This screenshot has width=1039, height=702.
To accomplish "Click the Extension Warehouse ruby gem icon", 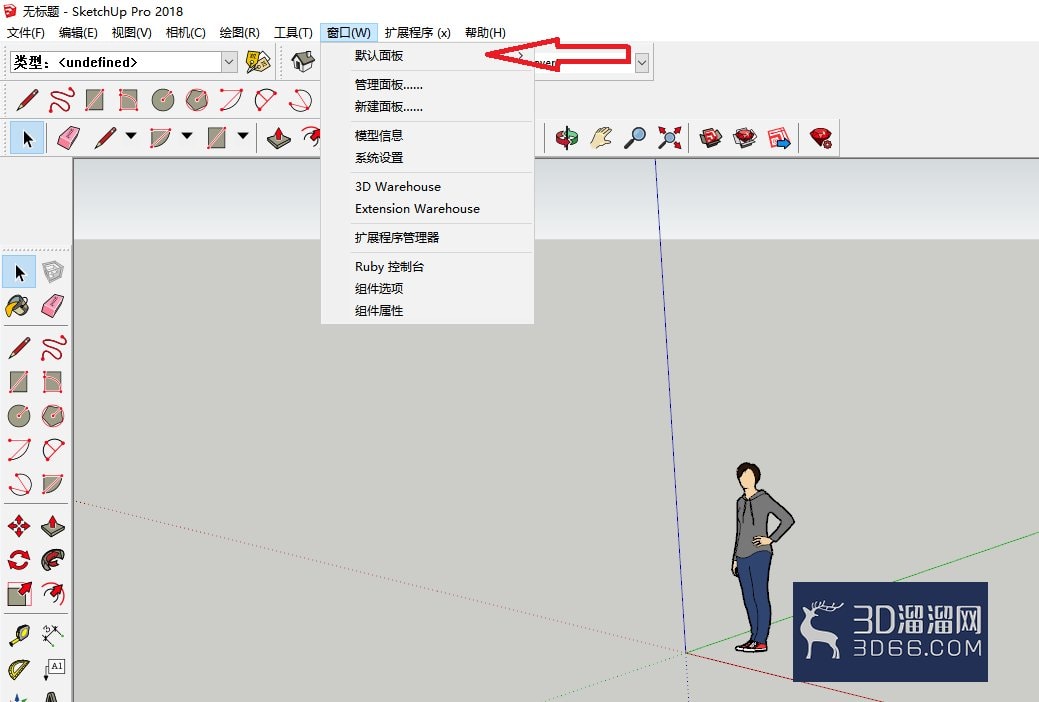I will 820,138.
